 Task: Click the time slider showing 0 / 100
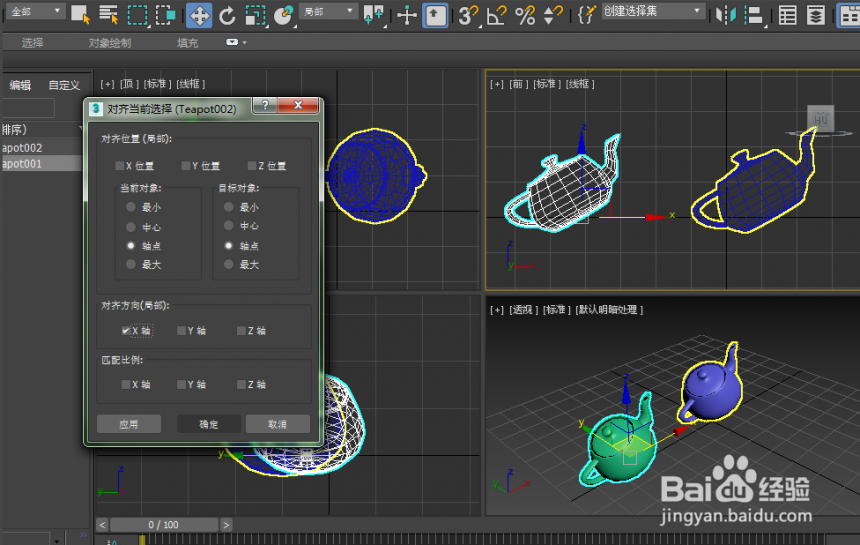163,525
